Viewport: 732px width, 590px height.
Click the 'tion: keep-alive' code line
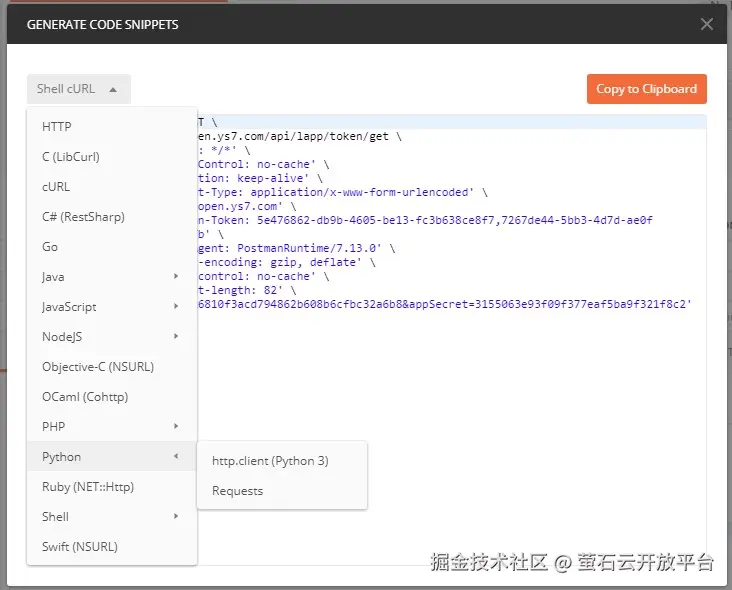click(260, 178)
